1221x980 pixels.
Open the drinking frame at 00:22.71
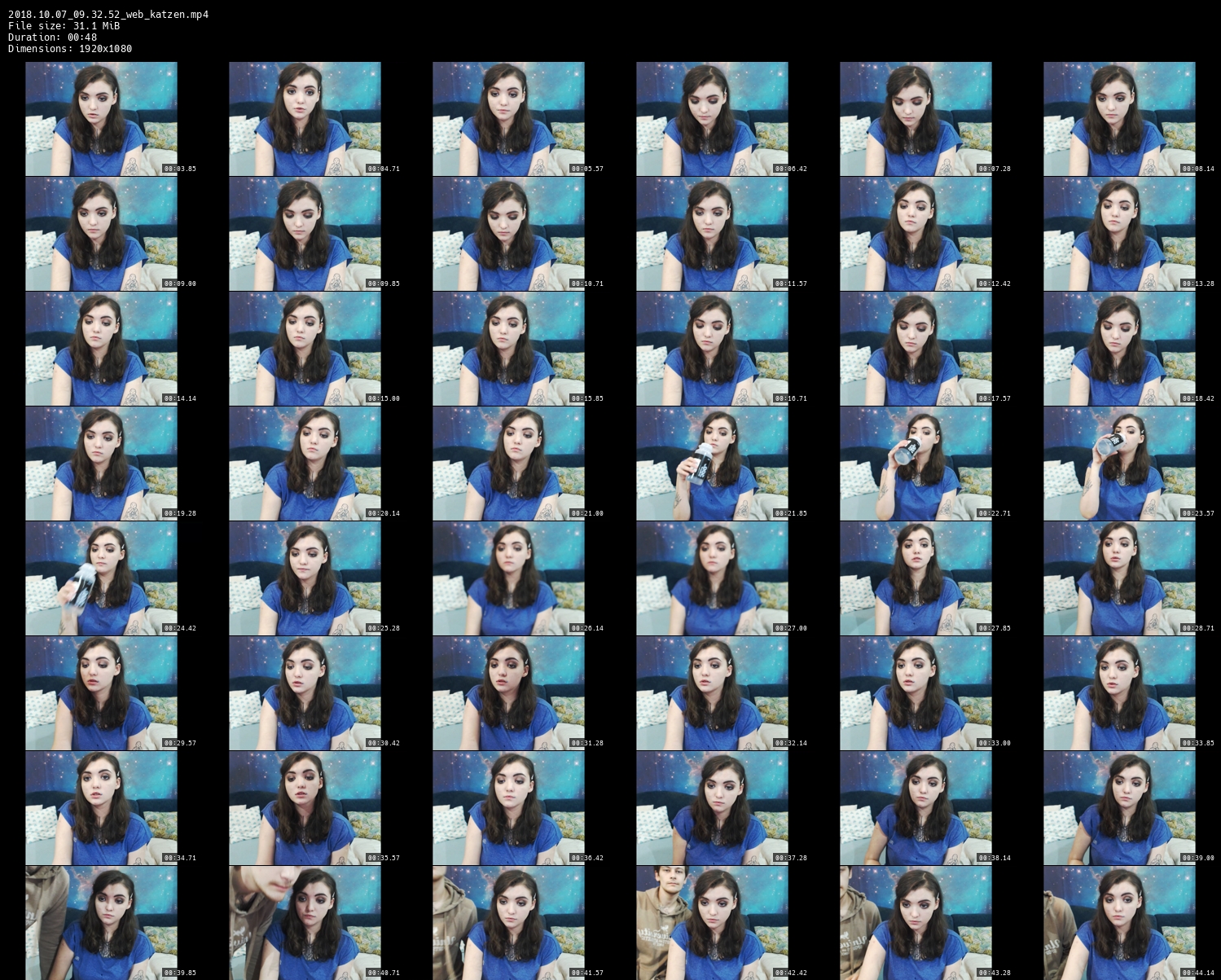916,464
